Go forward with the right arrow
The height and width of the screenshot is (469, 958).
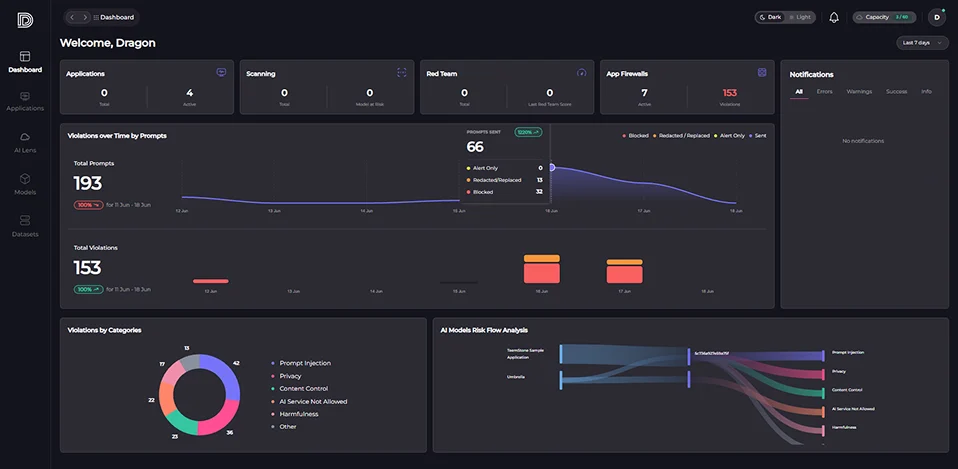(x=85, y=17)
